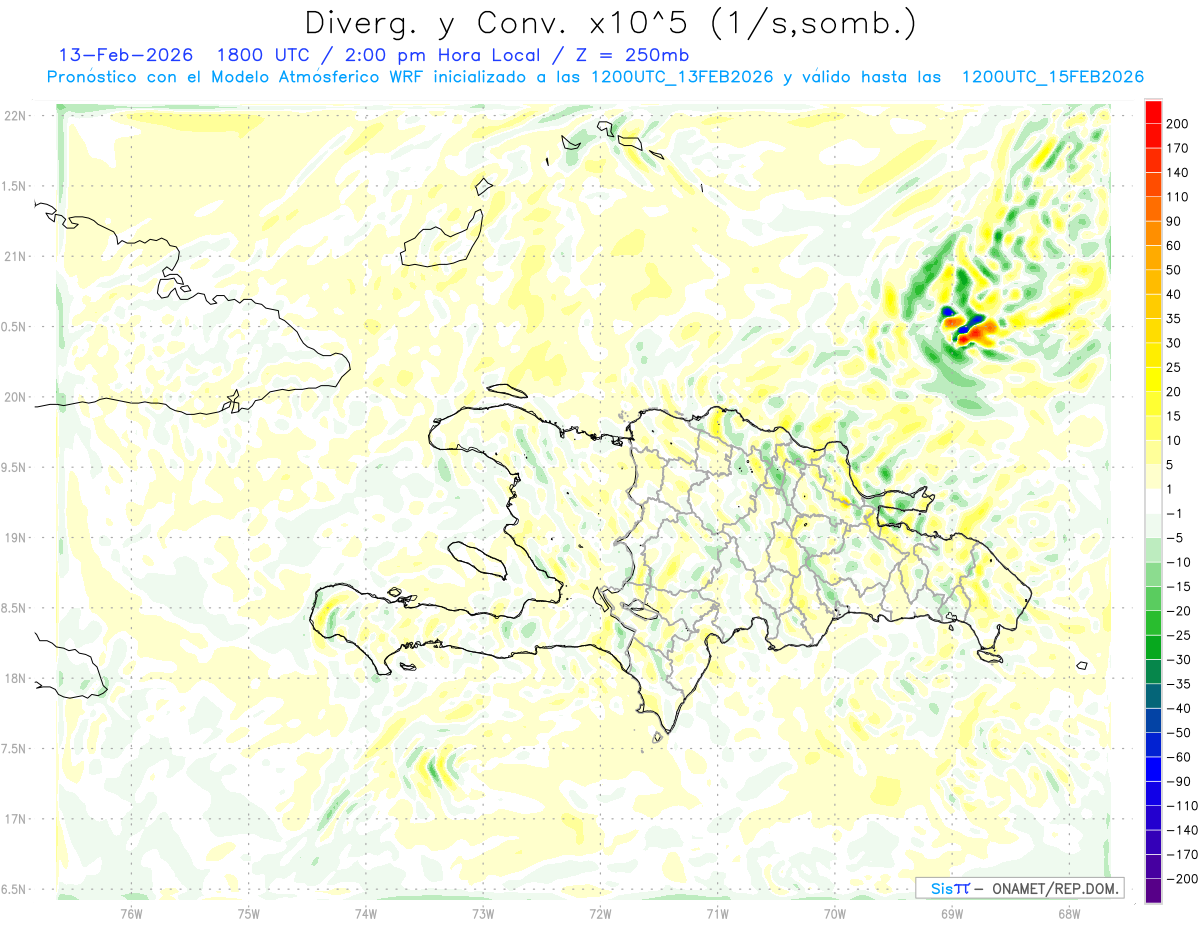The width and height of the screenshot is (1200, 927).
Task: Click latitude label "8.5N"
Action: [13, 608]
